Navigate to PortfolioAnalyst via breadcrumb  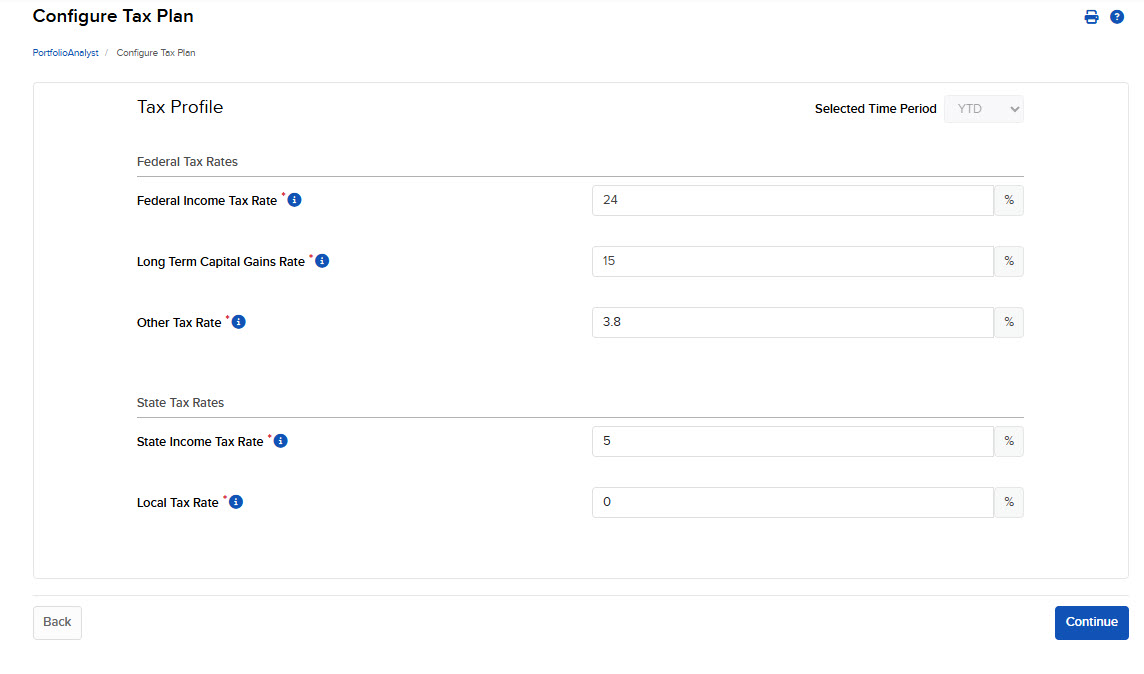(64, 52)
